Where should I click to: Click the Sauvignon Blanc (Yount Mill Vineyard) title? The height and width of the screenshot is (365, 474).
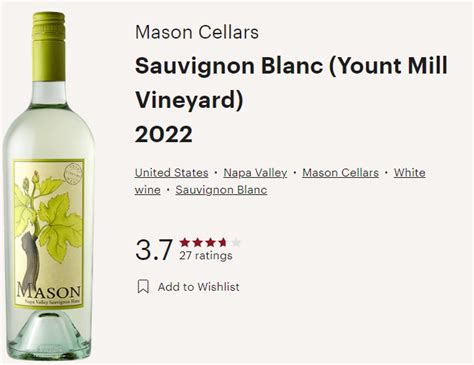pyautogui.click(x=291, y=82)
